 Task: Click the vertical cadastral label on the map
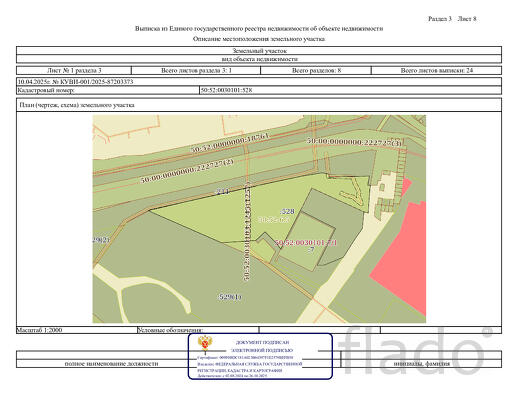(247, 231)
